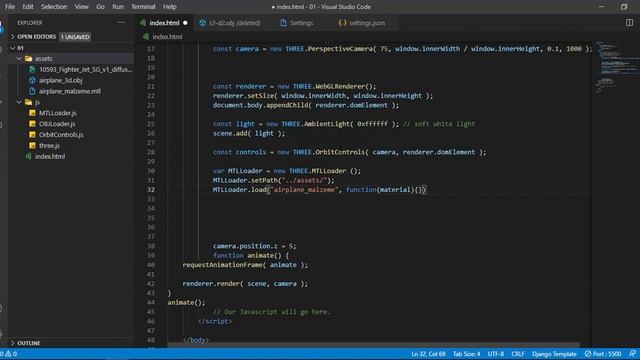Click line number 32 in gutter
640x360 pixels.
(151, 189)
